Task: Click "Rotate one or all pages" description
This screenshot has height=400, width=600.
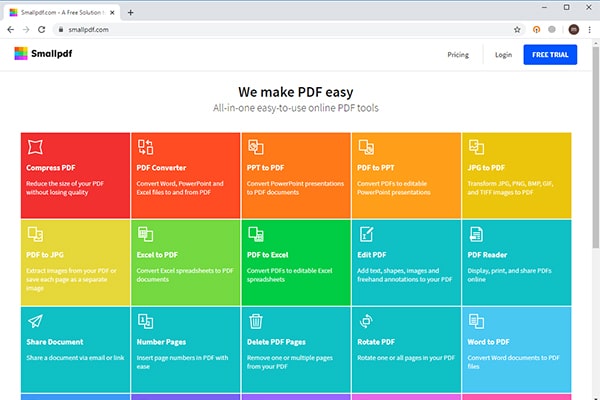Action: coord(406,358)
